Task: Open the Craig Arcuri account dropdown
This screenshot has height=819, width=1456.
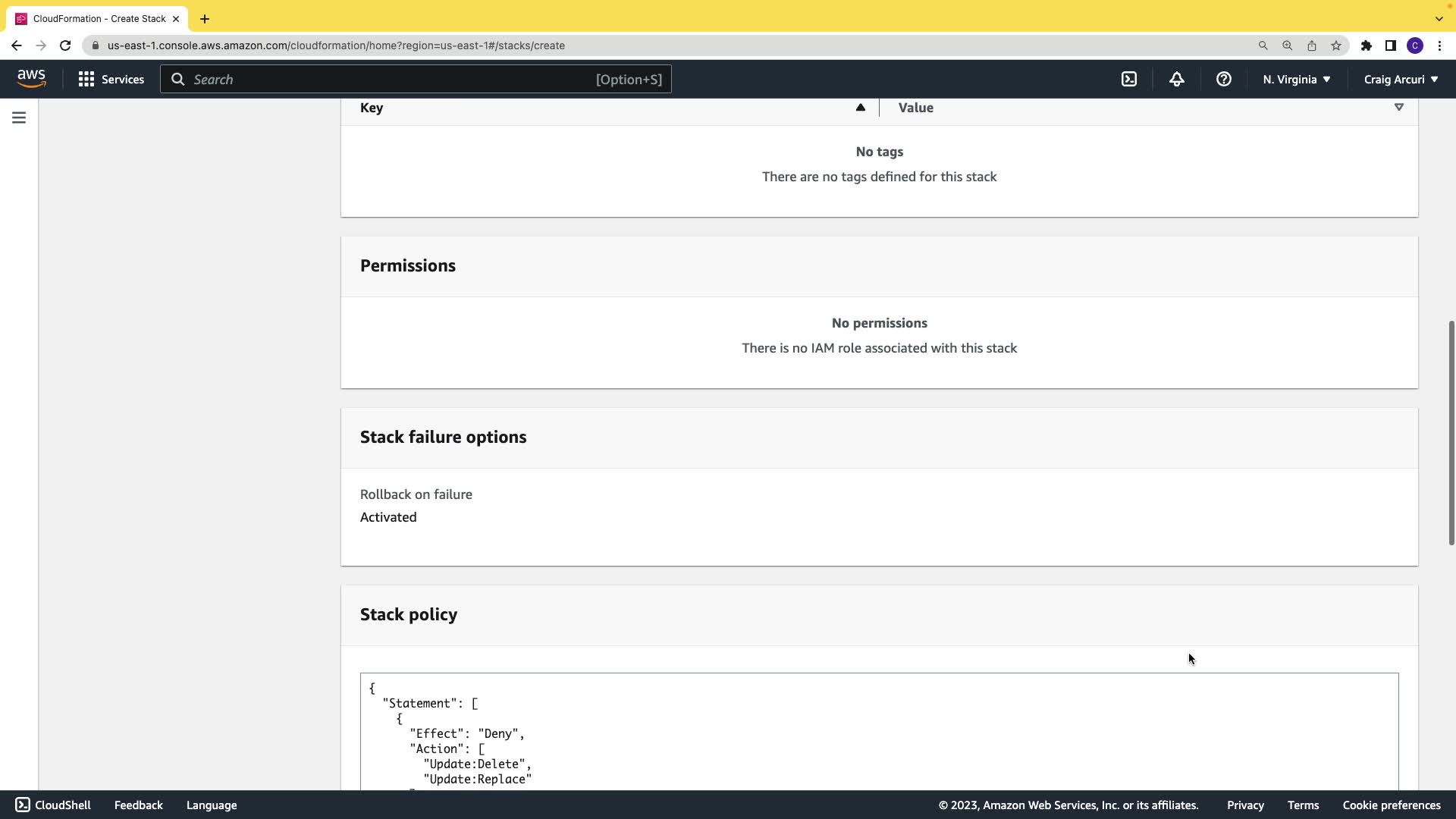Action: tap(1401, 79)
